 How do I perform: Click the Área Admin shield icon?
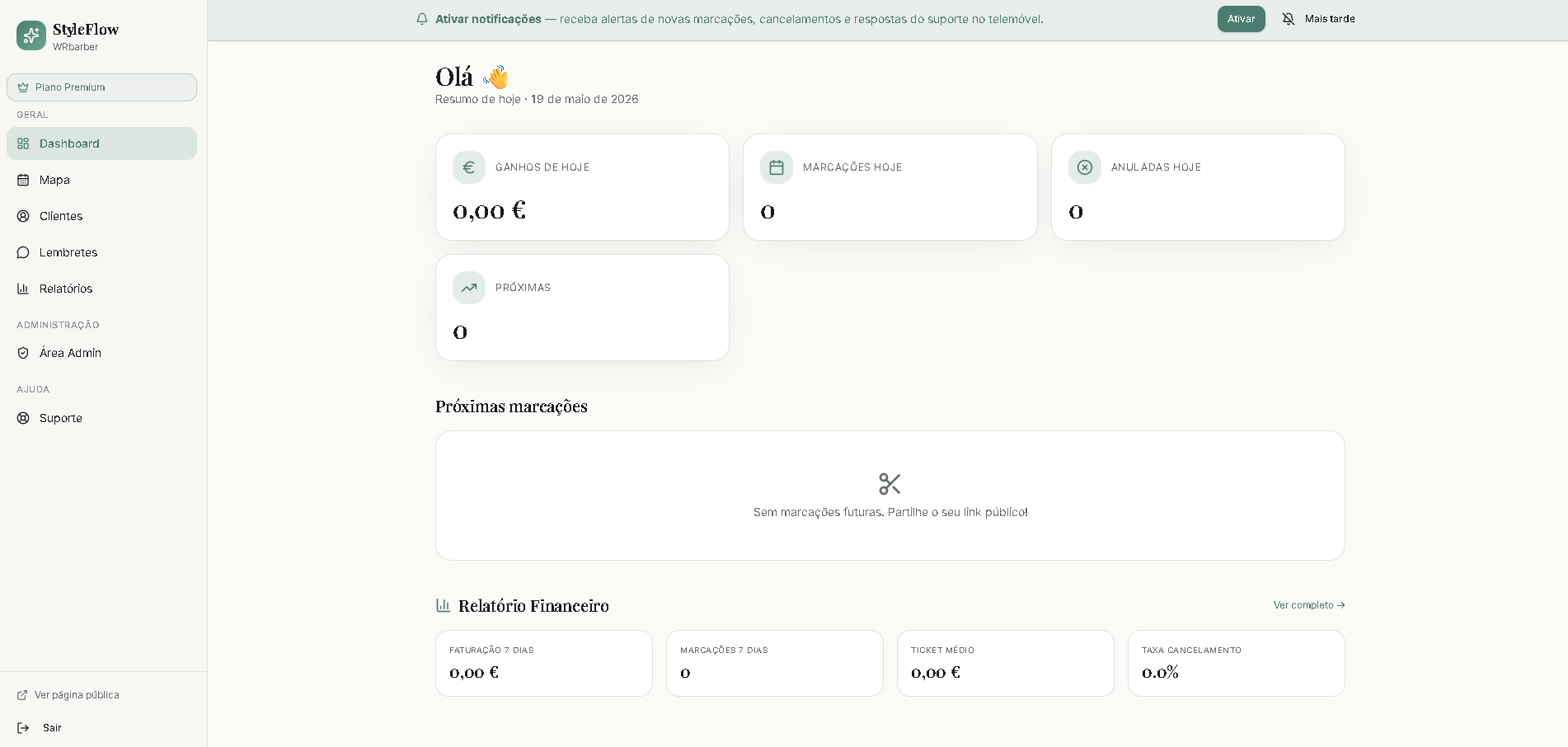tap(23, 353)
